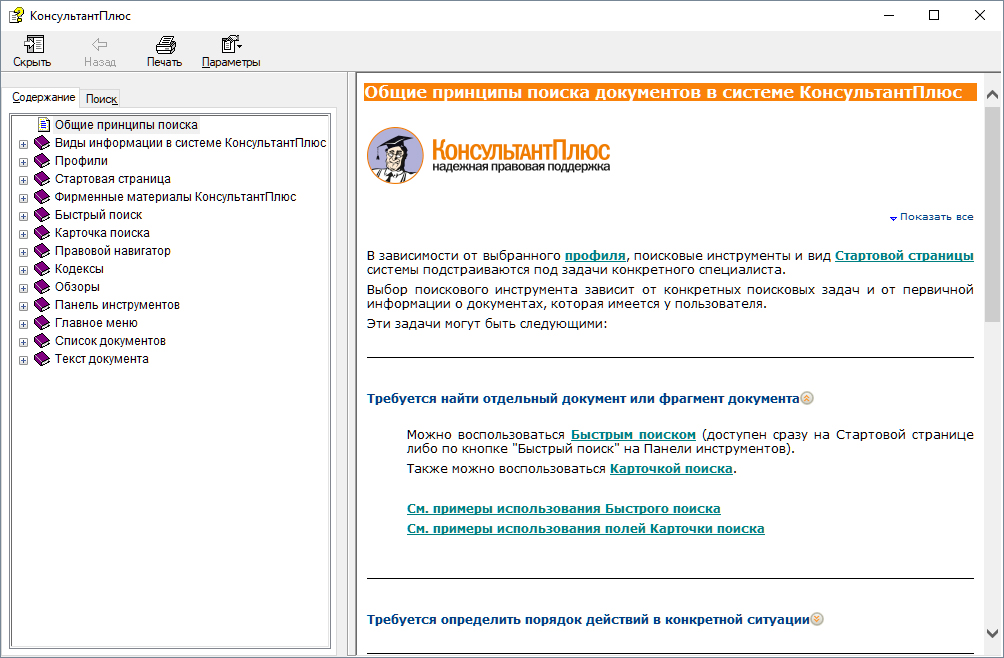Open the профиля hyperlink
The height and width of the screenshot is (658, 1004).
tap(595, 255)
